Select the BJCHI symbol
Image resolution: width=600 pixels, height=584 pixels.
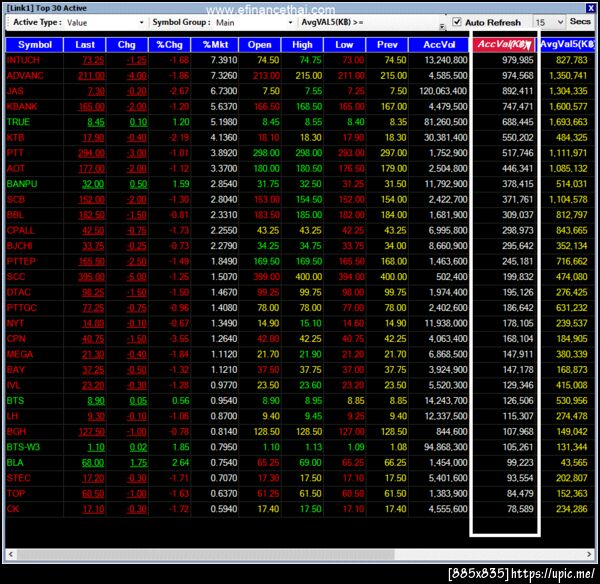tap(20, 246)
